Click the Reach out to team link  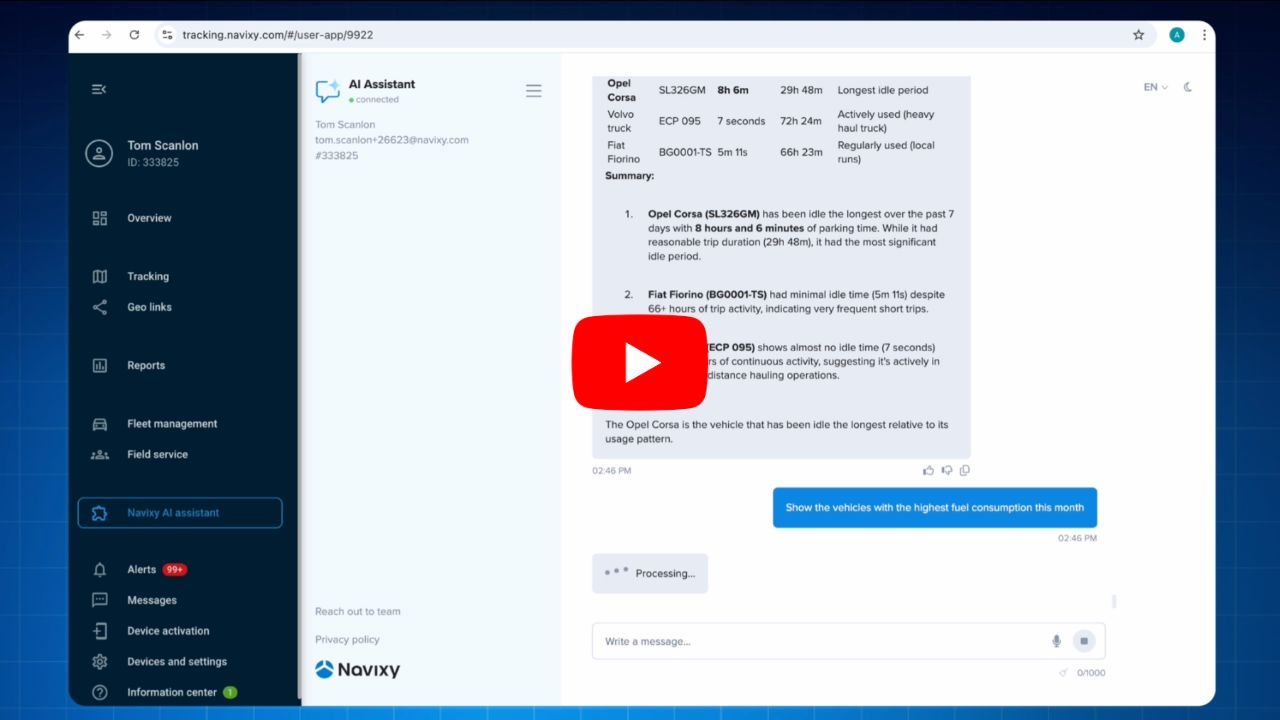(356, 611)
